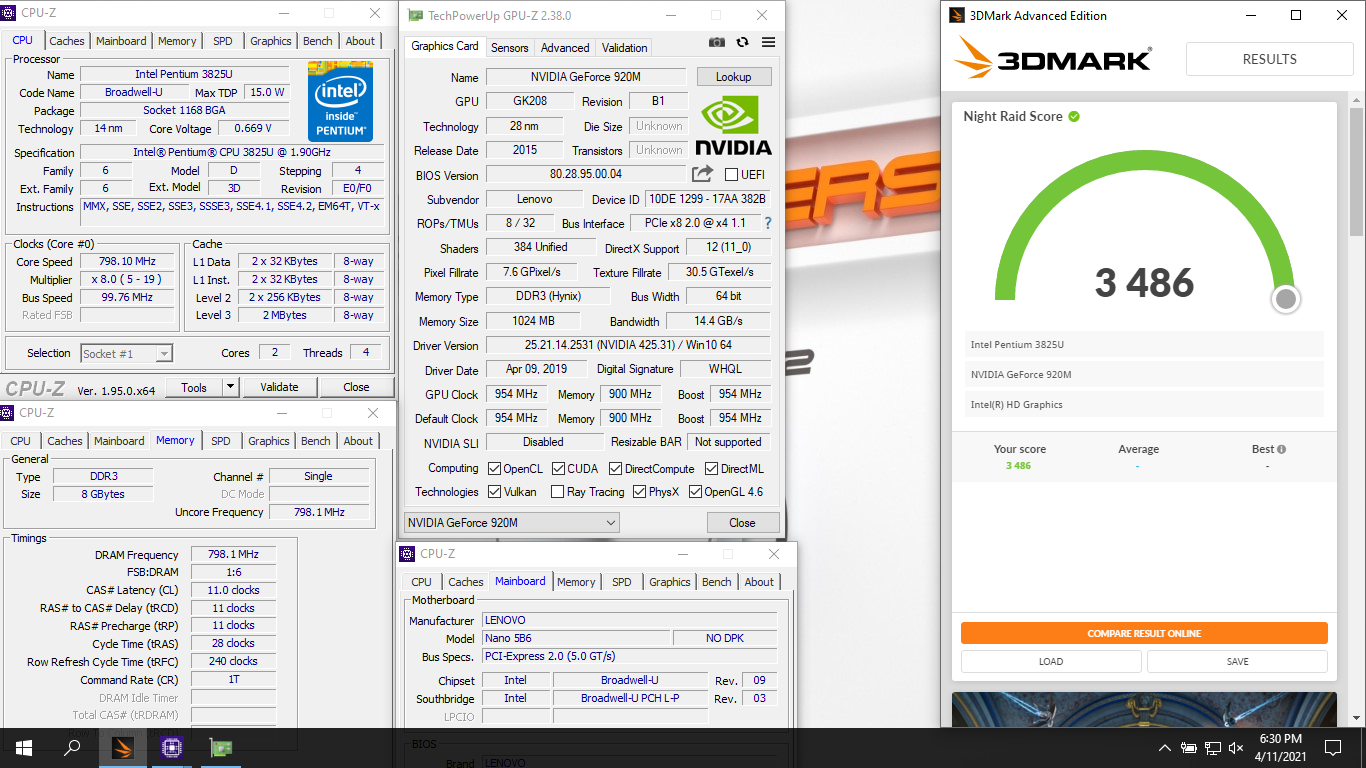Click the Intel Pentium logo in CPU-Z
1366x768 pixels.
[x=341, y=102]
